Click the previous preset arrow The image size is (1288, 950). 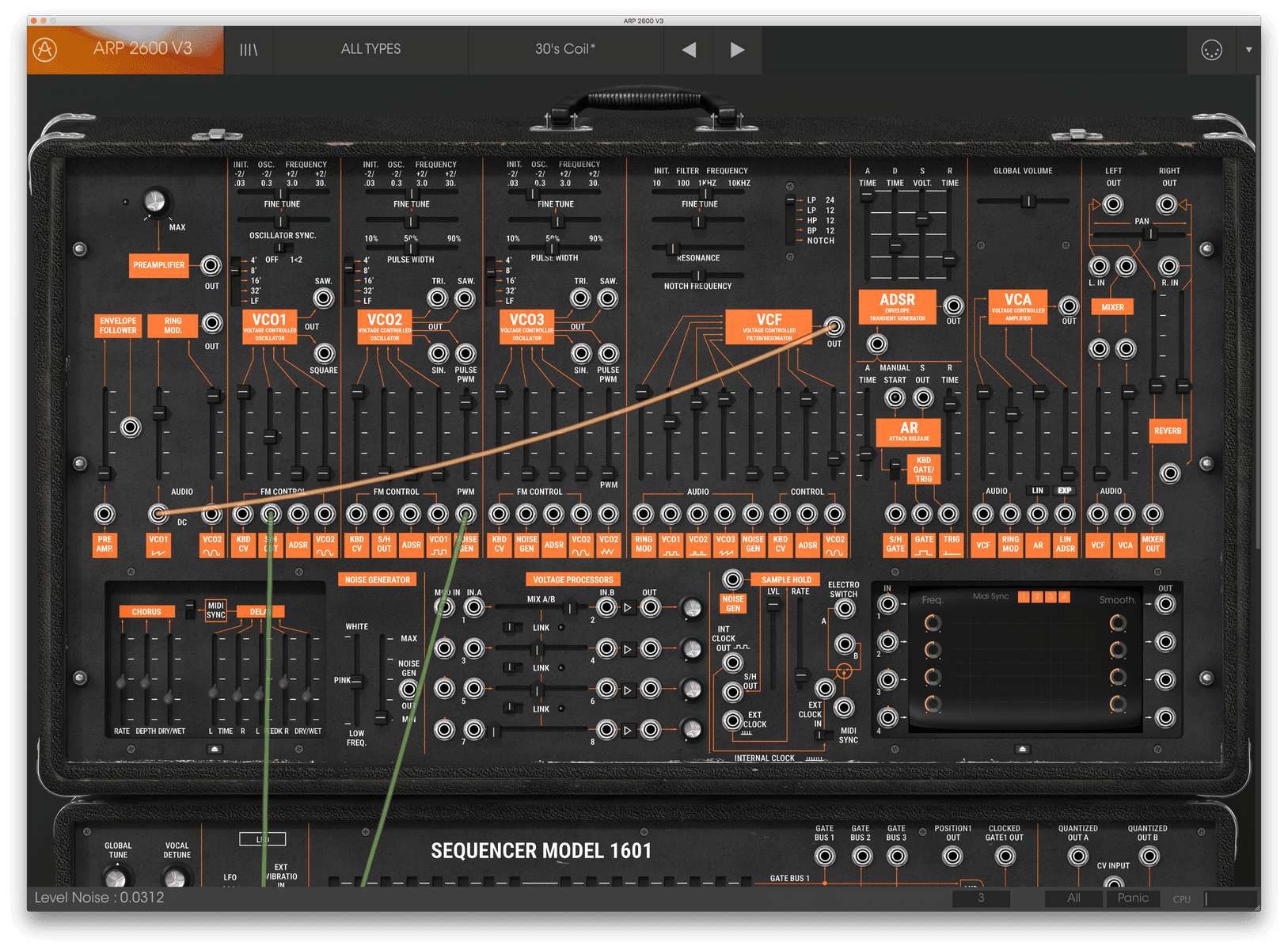click(688, 49)
